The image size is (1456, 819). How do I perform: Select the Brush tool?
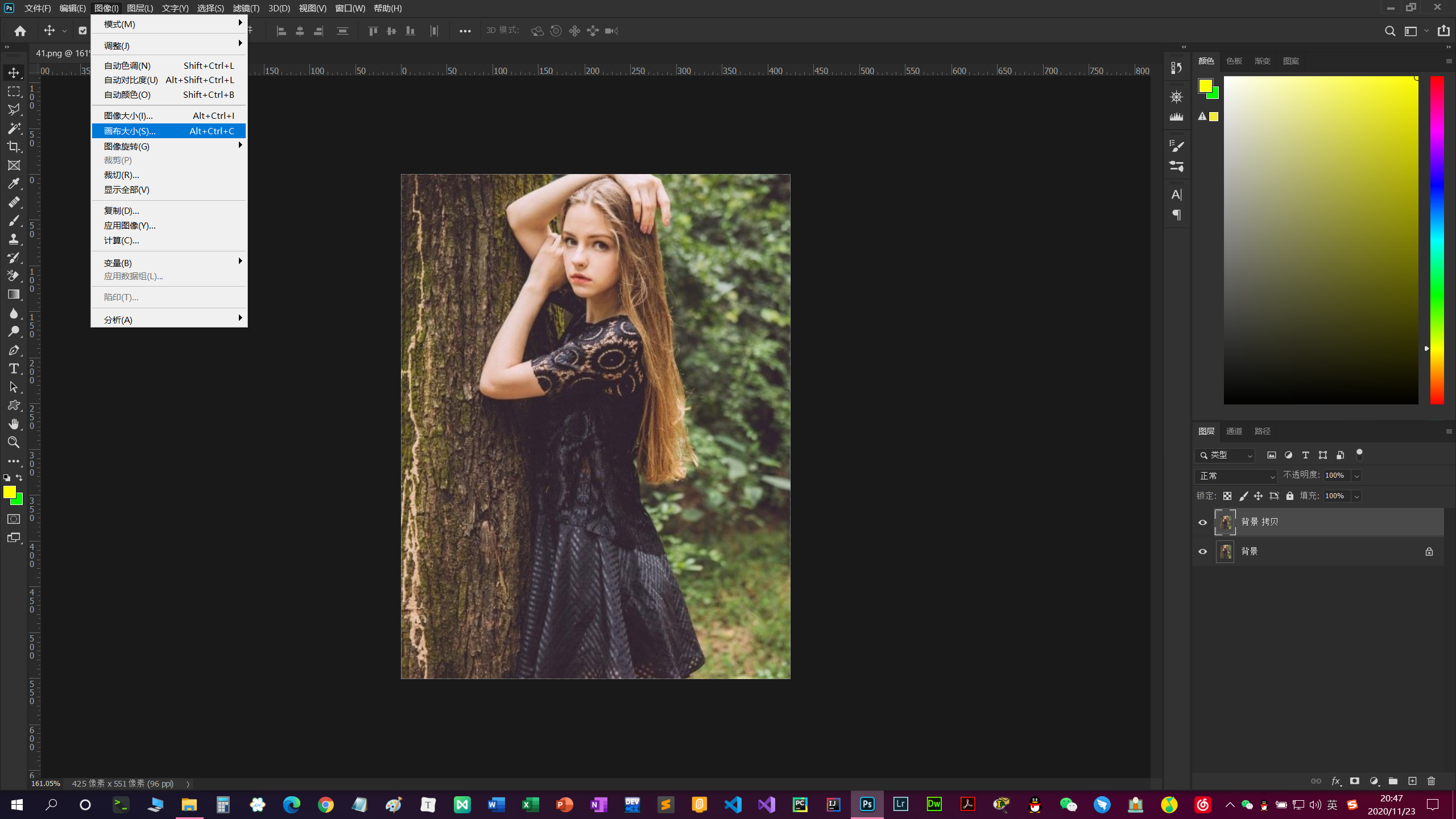click(14, 220)
